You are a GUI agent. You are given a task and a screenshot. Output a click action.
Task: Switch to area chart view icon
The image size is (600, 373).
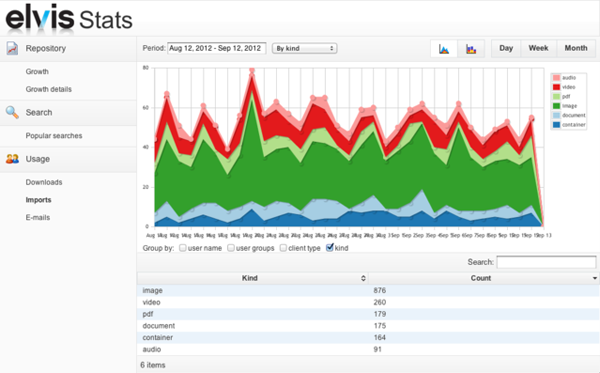pyautogui.click(x=444, y=49)
